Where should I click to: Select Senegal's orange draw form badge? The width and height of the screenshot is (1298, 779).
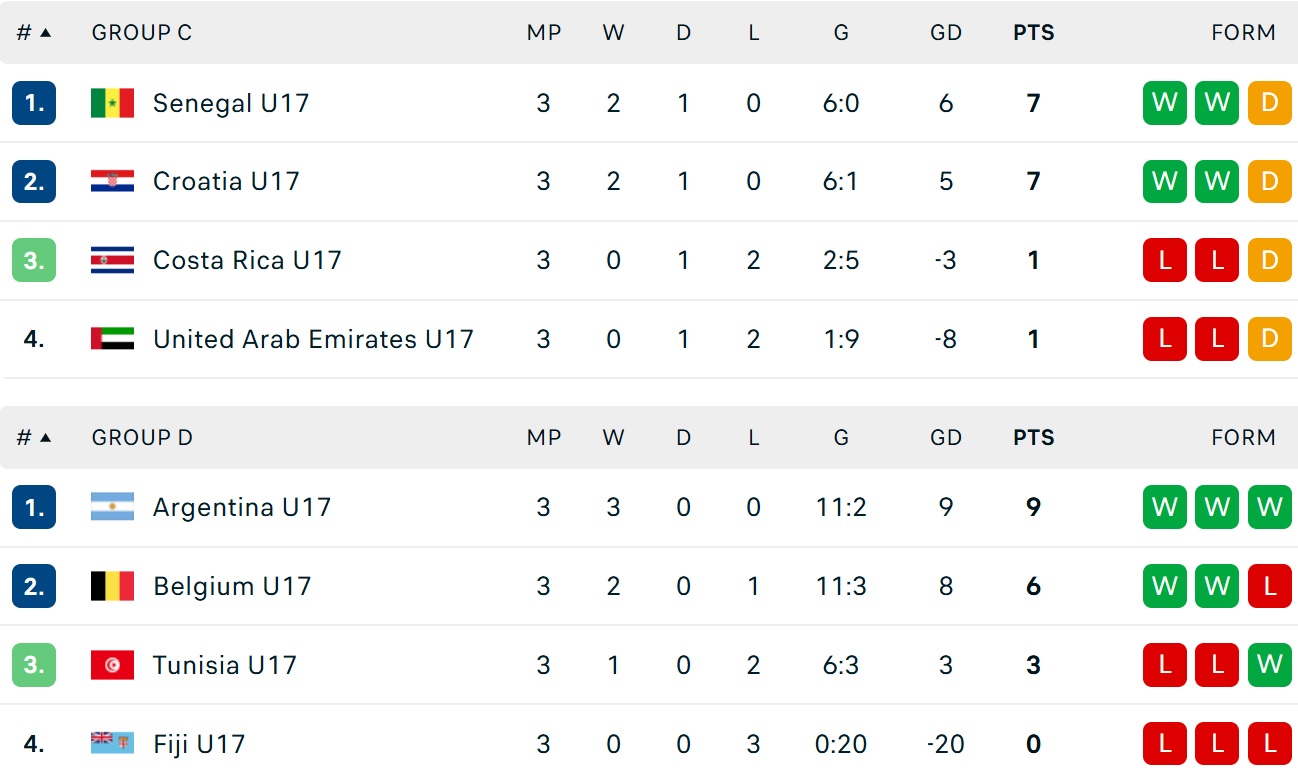pyautogui.click(x=1269, y=103)
